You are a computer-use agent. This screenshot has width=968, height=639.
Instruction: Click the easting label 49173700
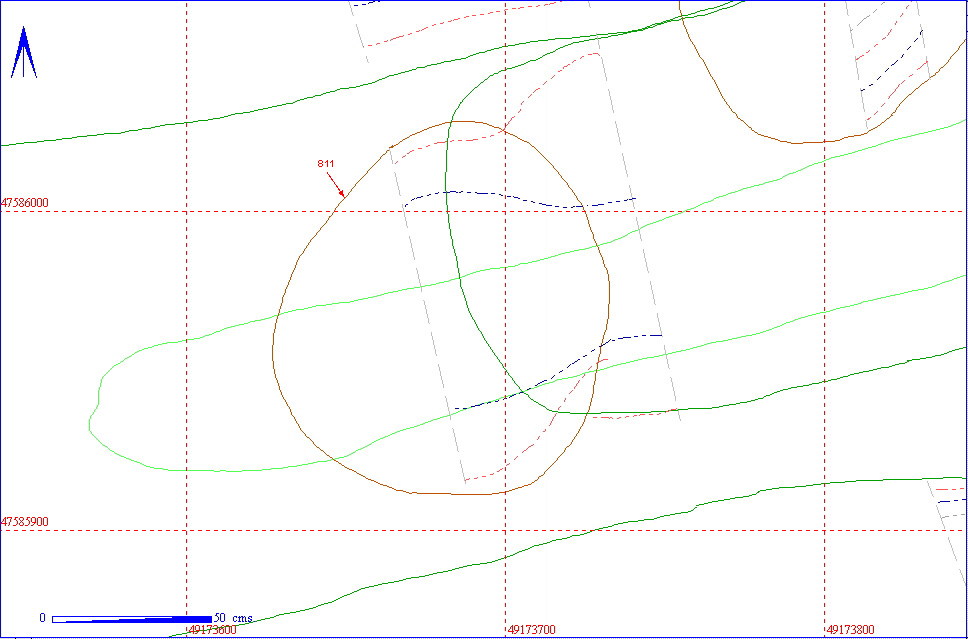532,630
